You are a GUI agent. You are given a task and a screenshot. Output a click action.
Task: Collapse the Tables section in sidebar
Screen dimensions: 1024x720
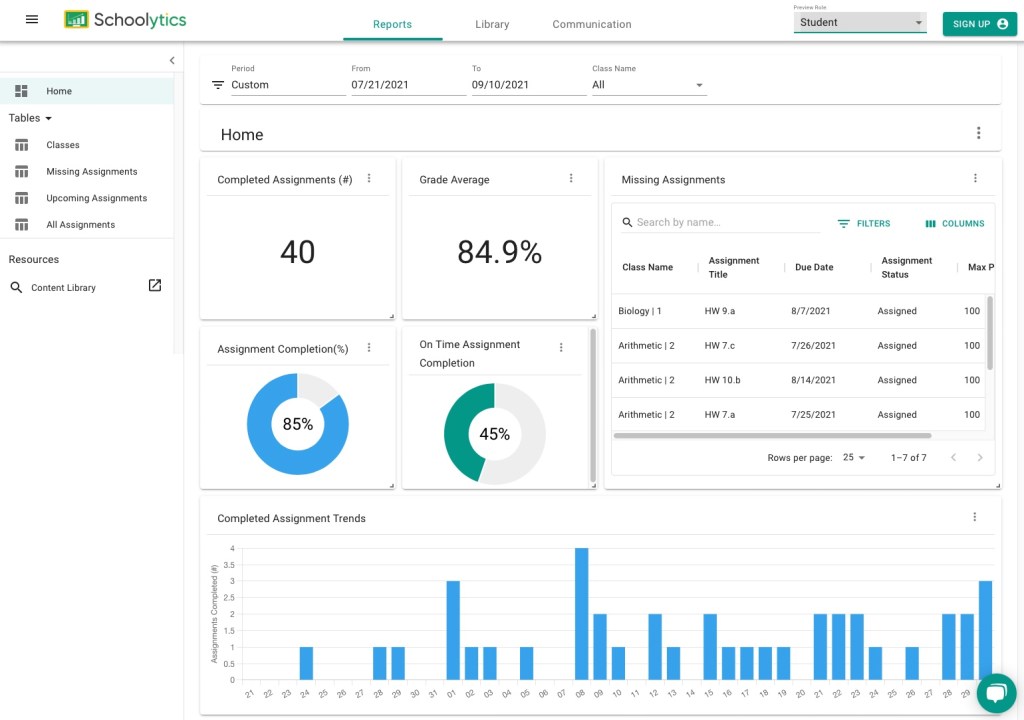(30, 118)
